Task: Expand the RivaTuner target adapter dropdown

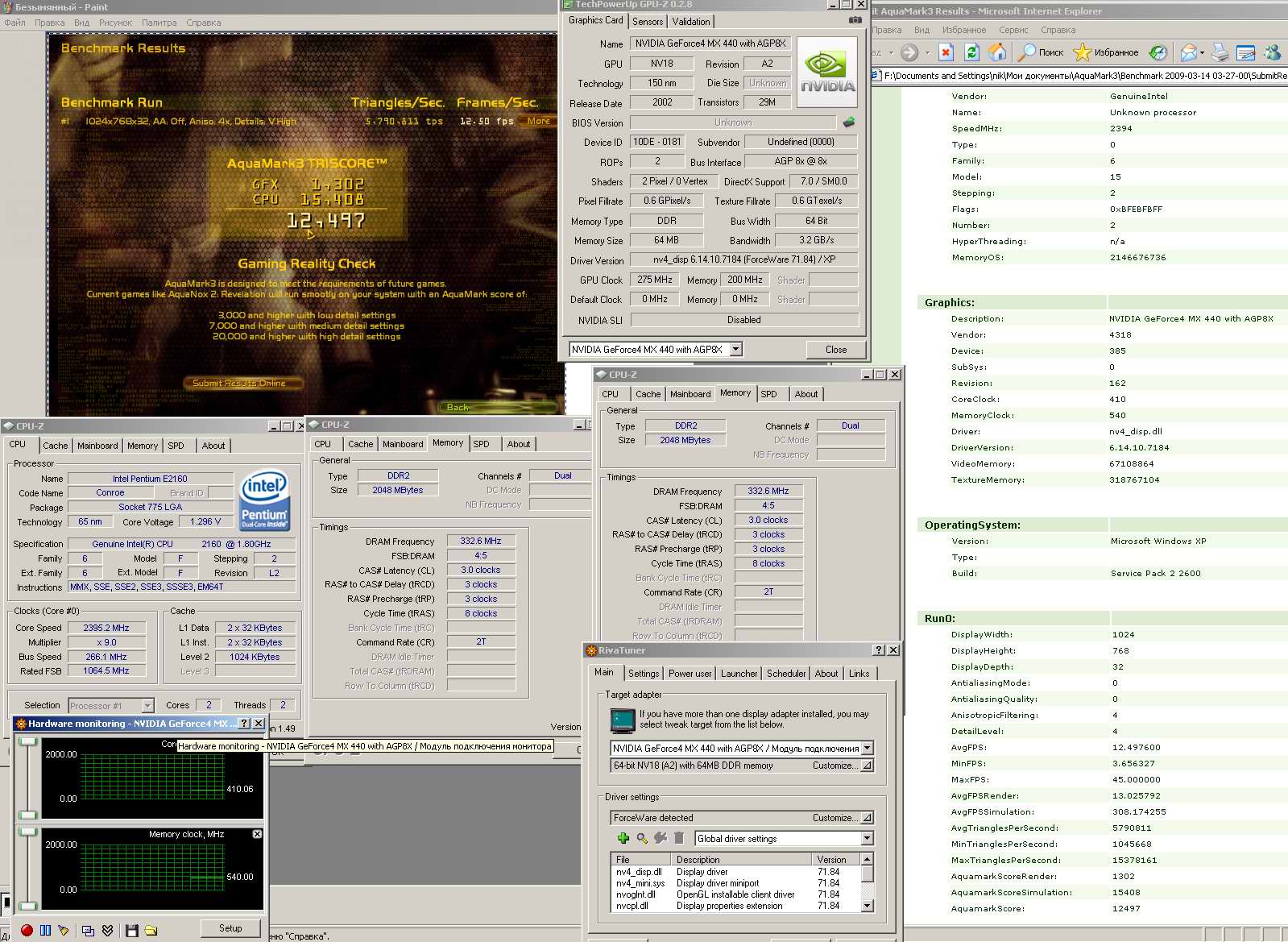Action: 867,748
